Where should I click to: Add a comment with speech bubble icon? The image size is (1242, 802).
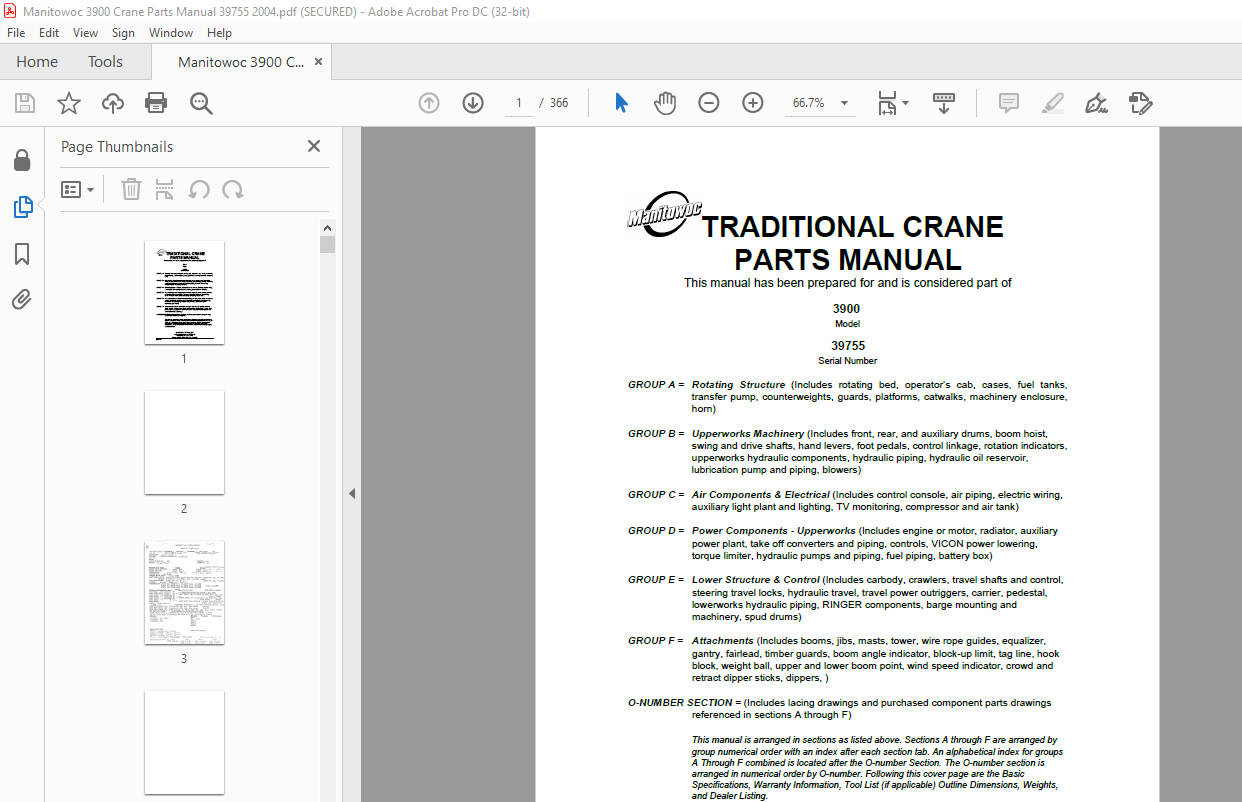click(x=1009, y=103)
